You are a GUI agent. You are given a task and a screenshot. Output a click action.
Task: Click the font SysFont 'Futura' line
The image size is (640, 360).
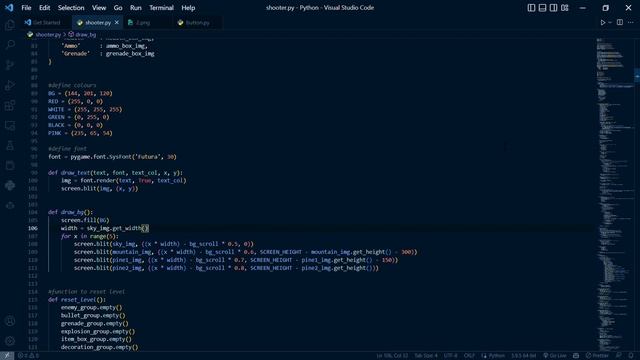(112, 157)
